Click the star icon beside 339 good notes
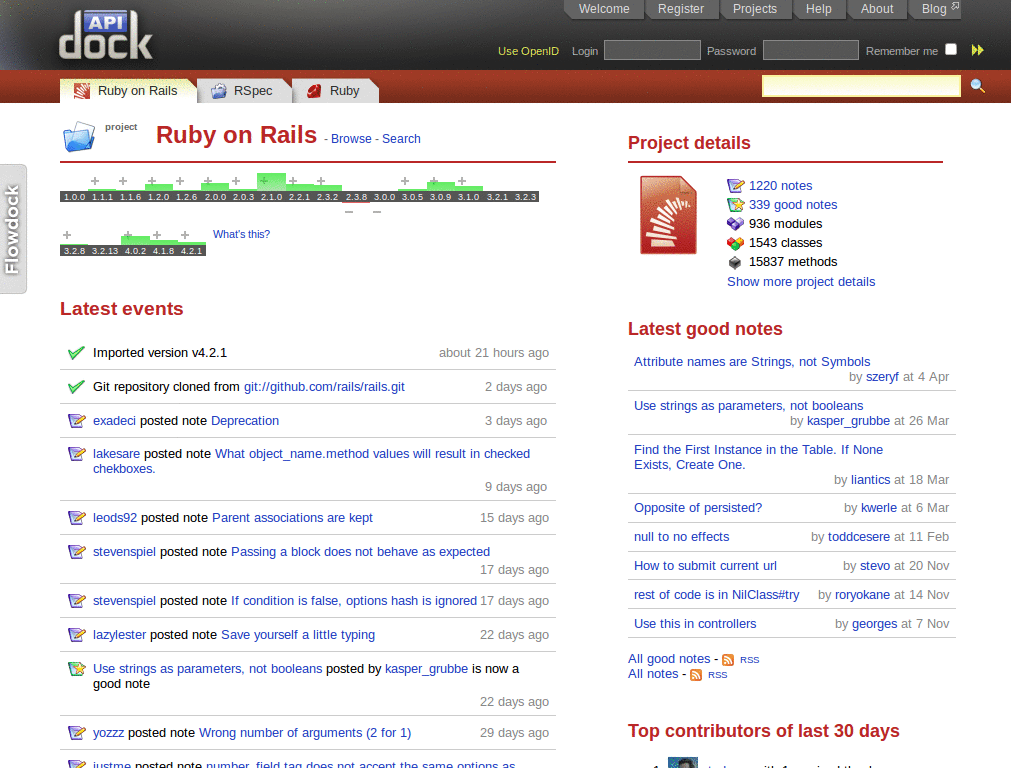The width and height of the screenshot is (1024, 768). tap(735, 204)
